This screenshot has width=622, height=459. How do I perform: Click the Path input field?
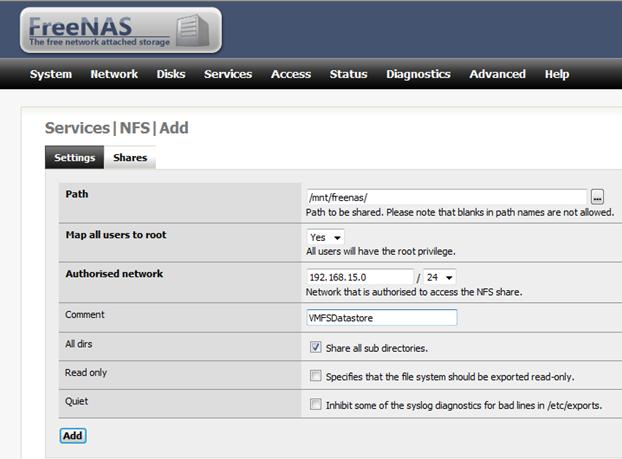[x=446, y=197]
